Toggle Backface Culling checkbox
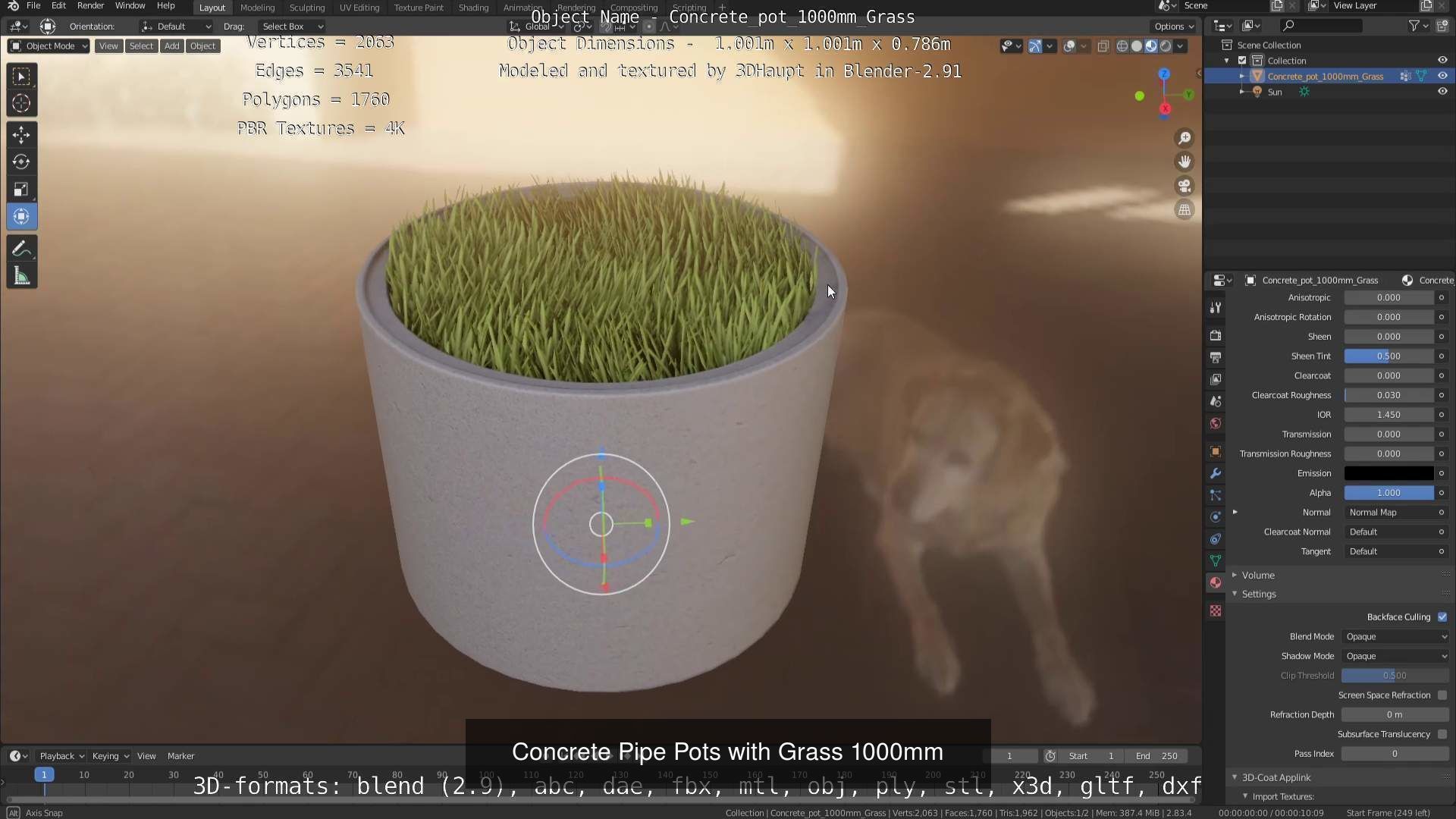This screenshot has width=1456, height=819. [x=1442, y=617]
